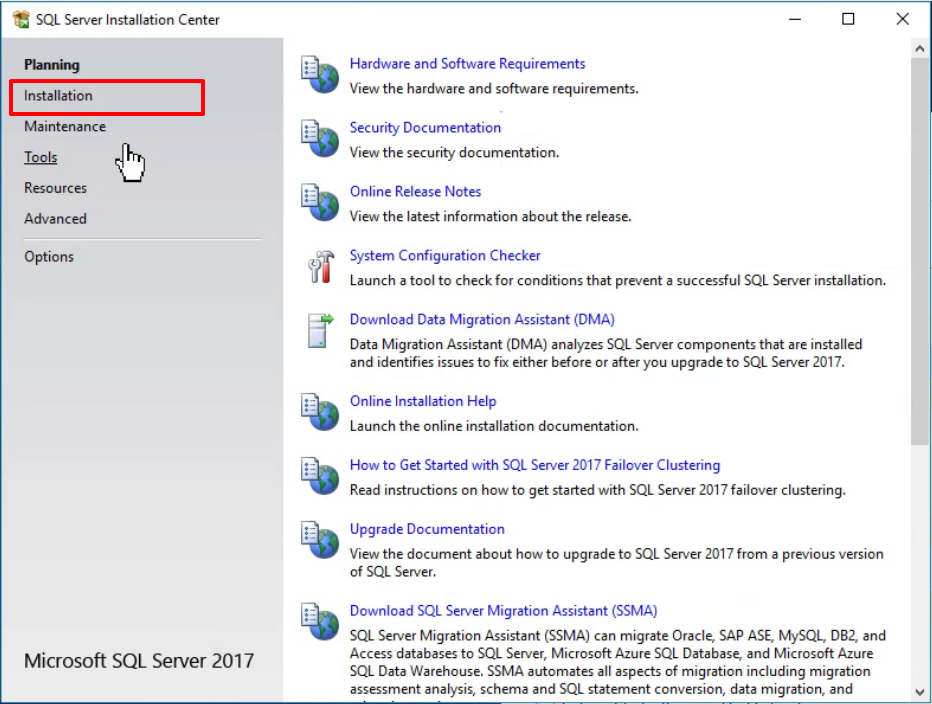The image size is (932, 704).
Task: Open the Security Documentation link
Action: [x=425, y=128]
